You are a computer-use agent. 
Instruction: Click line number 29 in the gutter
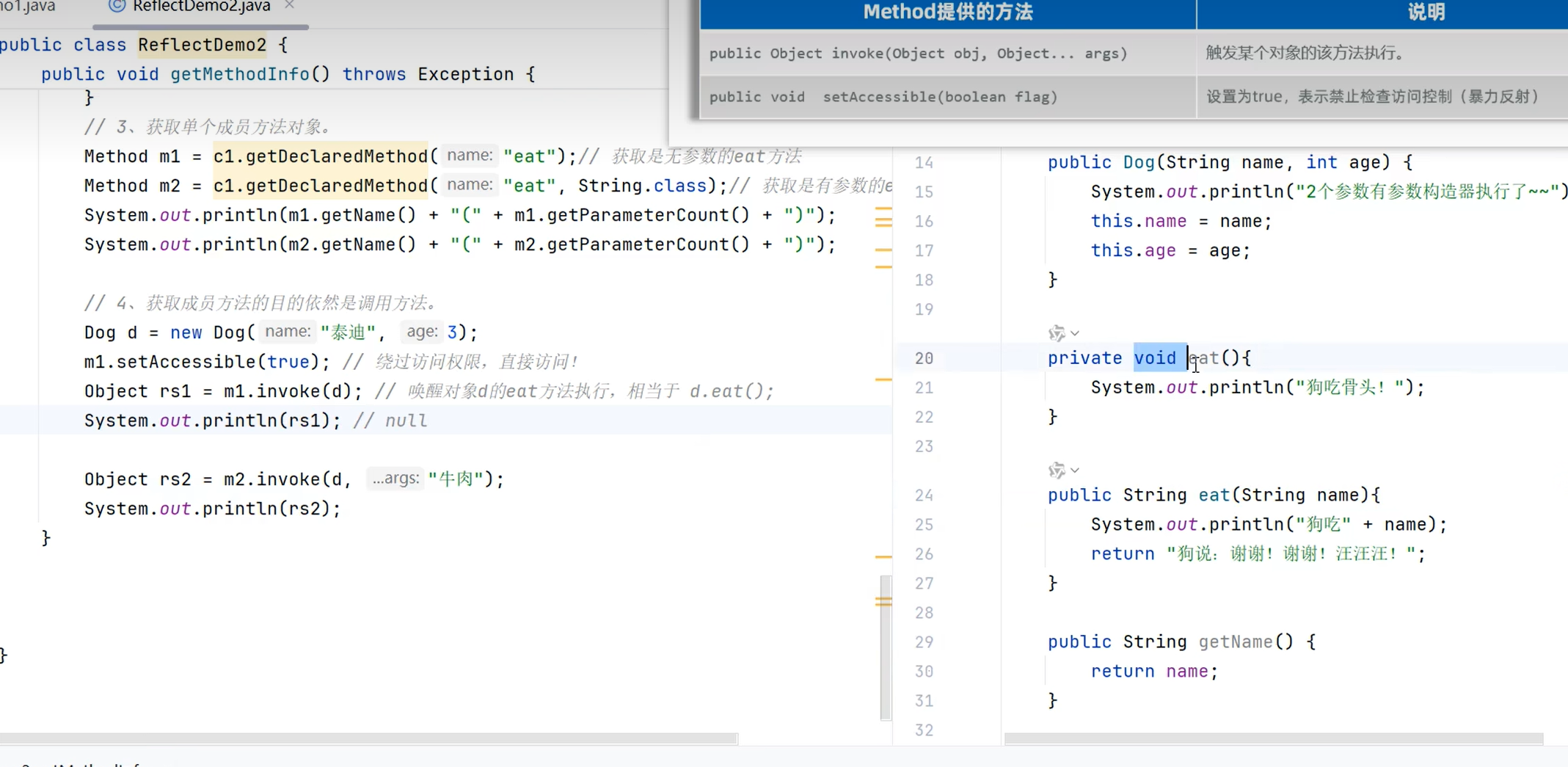[925, 642]
